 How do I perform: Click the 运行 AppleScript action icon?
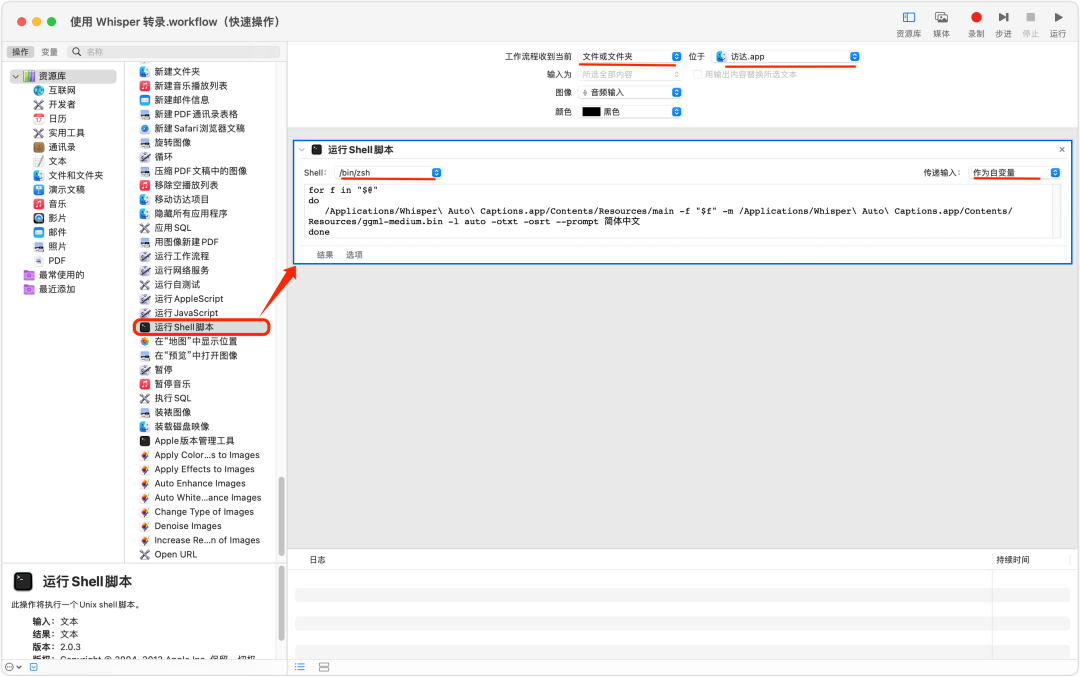coord(145,299)
